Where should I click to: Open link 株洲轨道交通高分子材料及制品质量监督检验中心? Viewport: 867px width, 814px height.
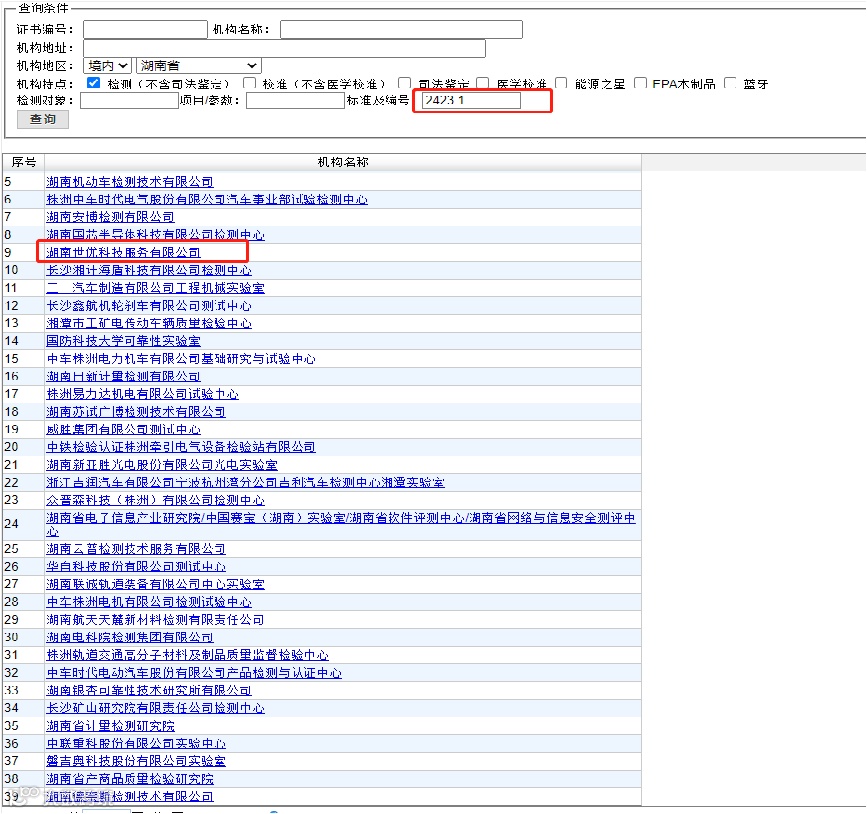187,655
